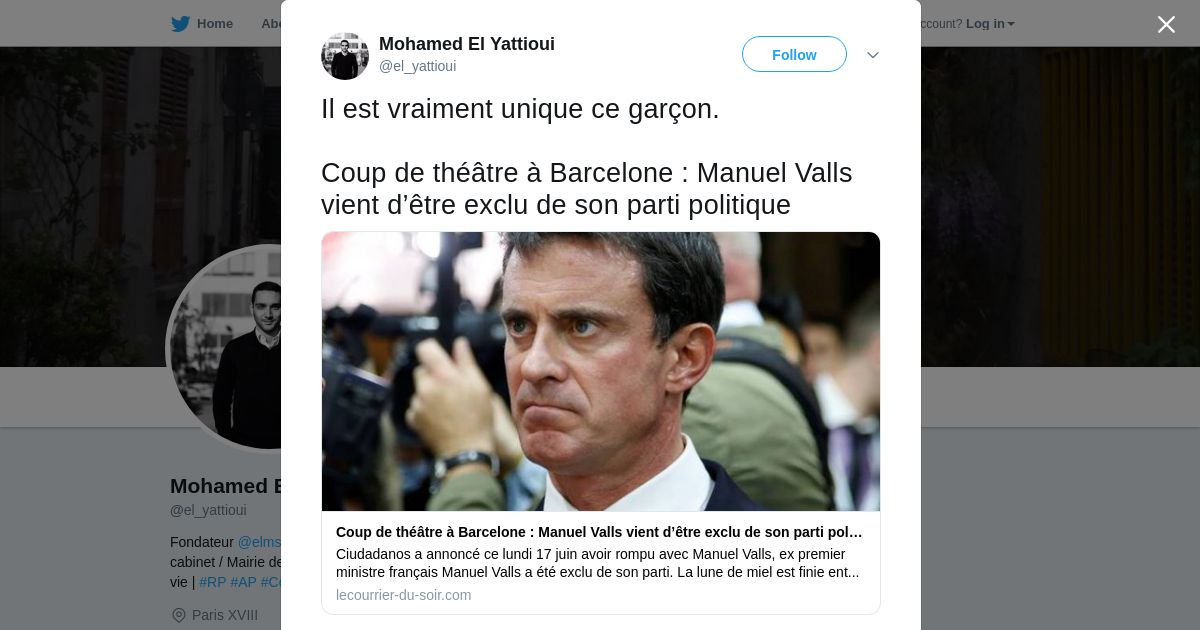Click the @el_yattioui handle in the tweet header
The height and width of the screenshot is (630, 1200).
tap(417, 66)
